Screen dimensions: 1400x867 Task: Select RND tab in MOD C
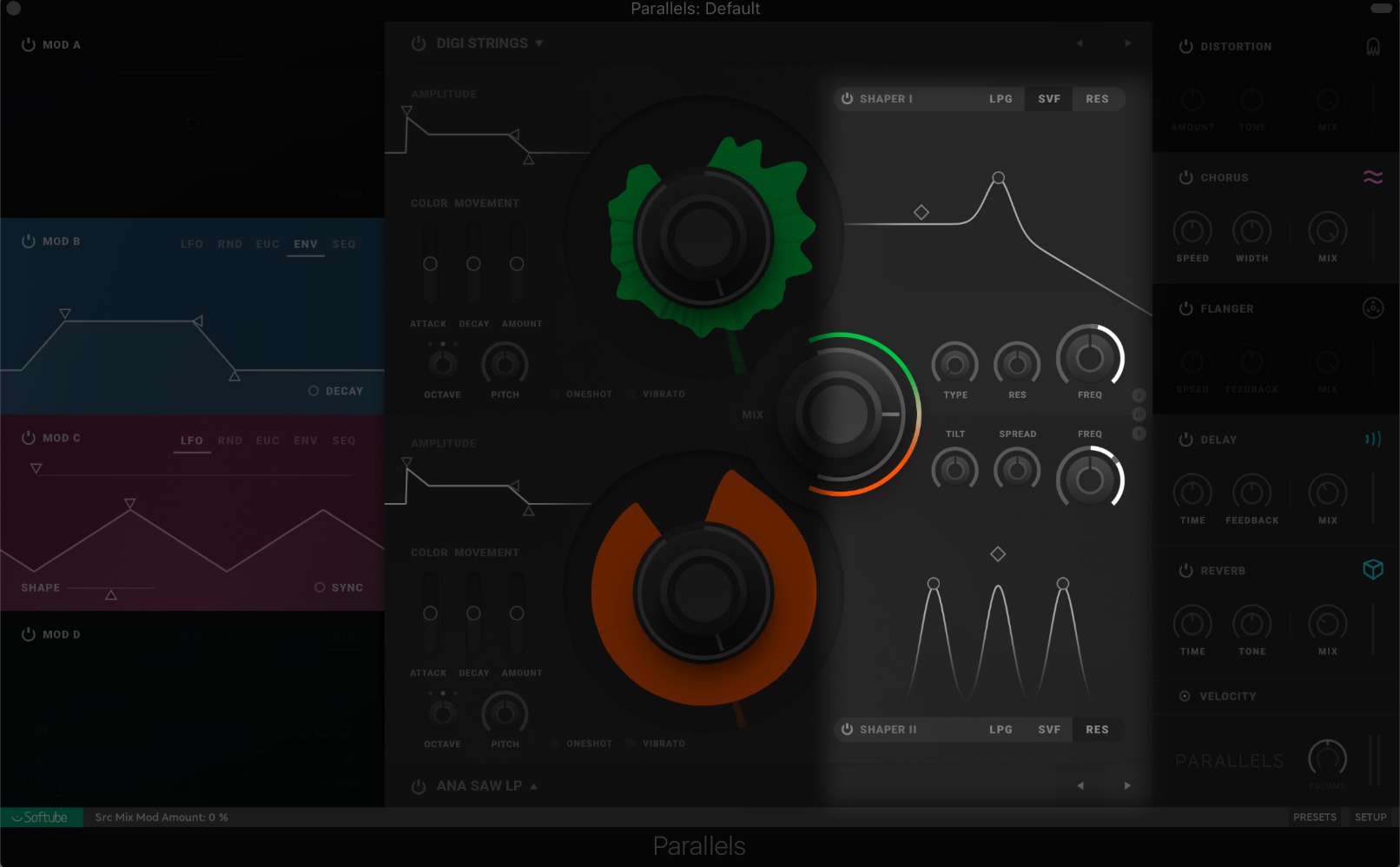[230, 440]
